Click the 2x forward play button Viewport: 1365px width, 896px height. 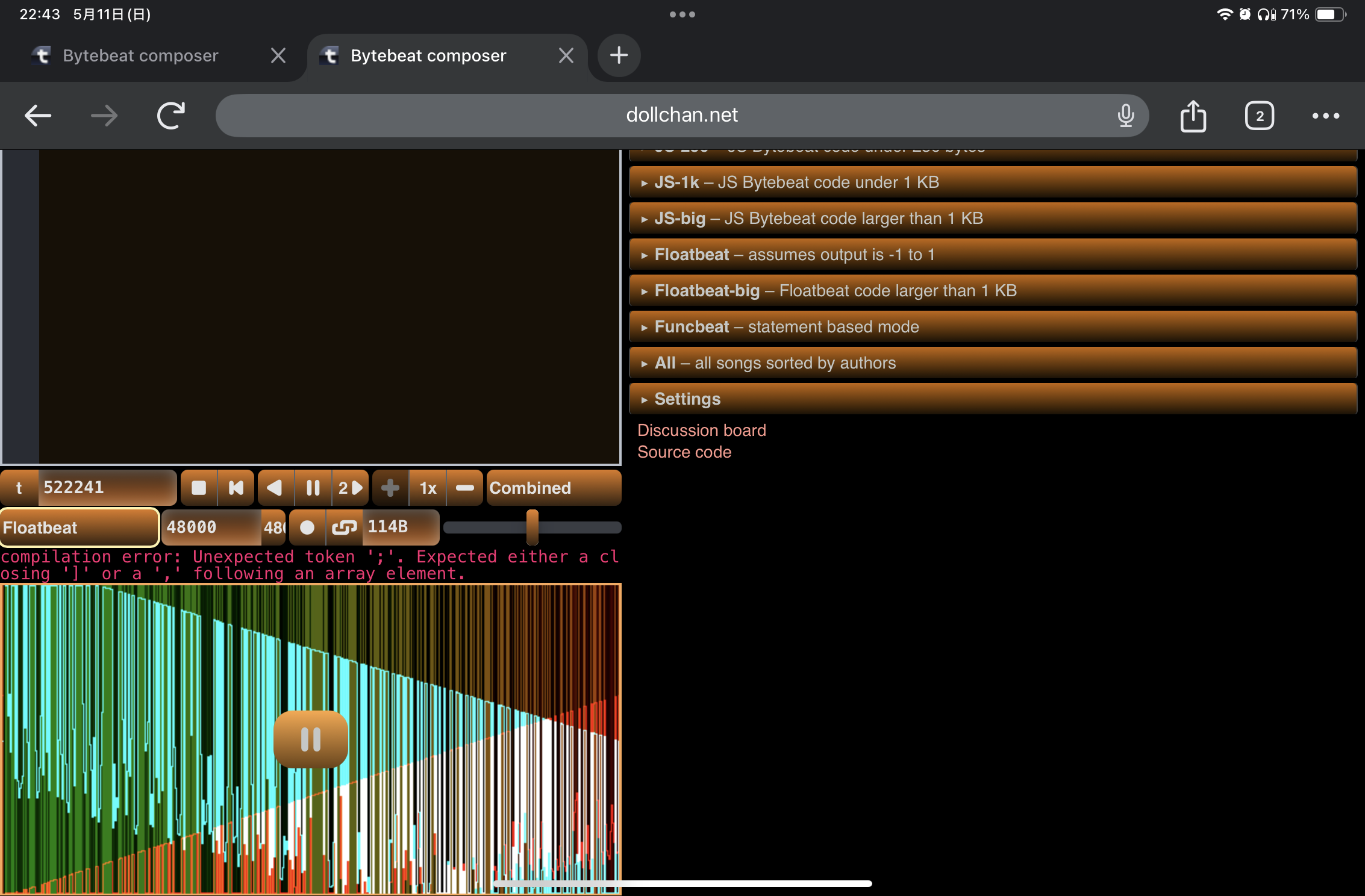(x=350, y=488)
